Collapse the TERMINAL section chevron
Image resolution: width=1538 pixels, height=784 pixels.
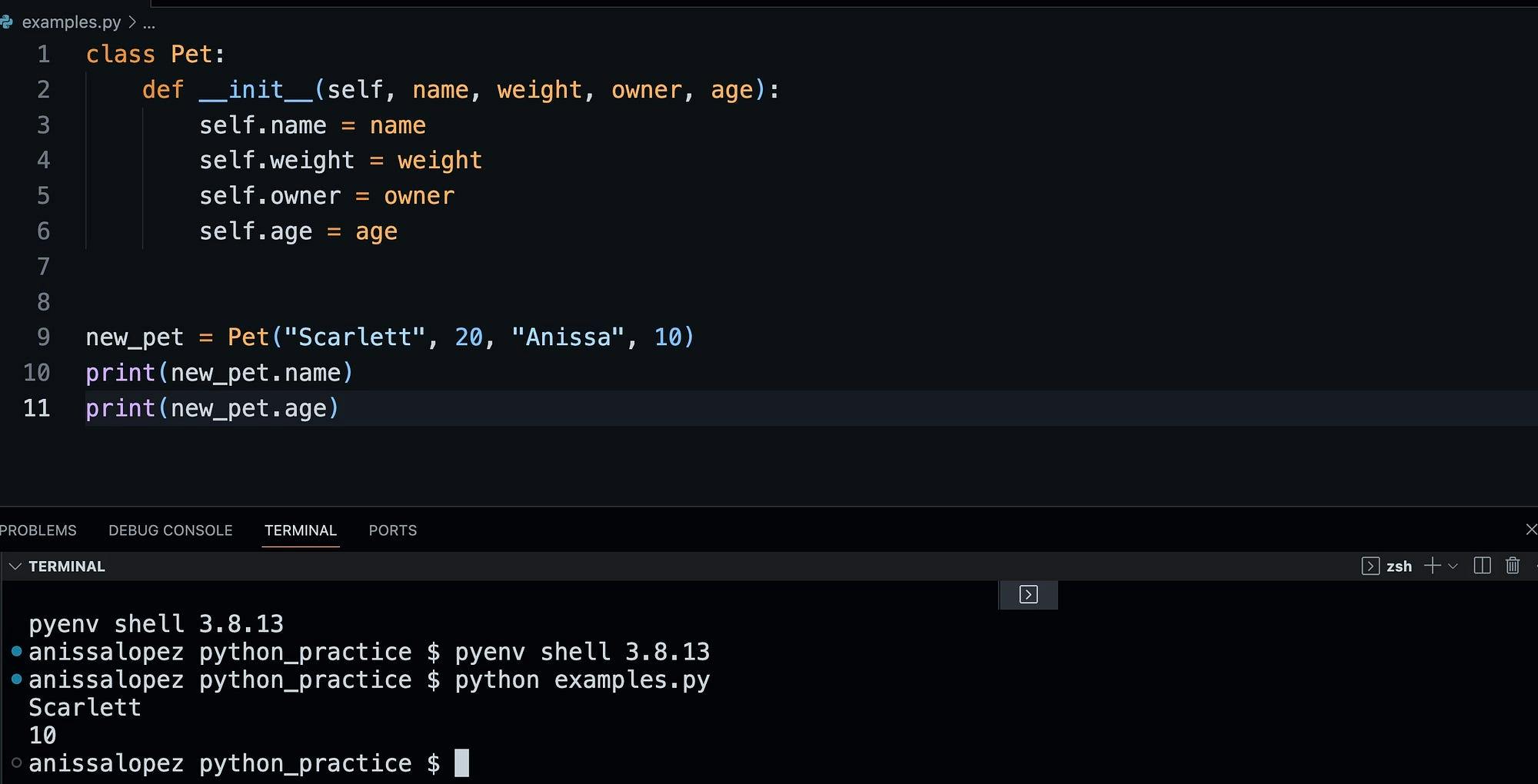click(x=15, y=566)
